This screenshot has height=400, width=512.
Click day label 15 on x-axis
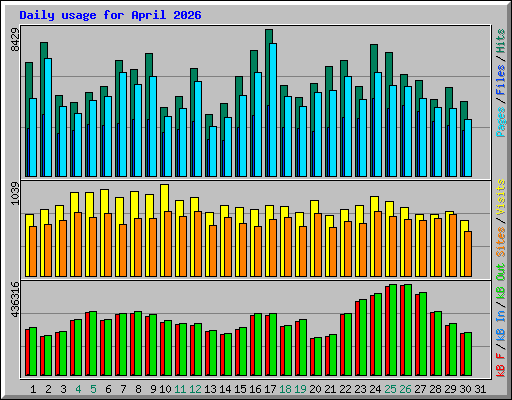coord(240,389)
